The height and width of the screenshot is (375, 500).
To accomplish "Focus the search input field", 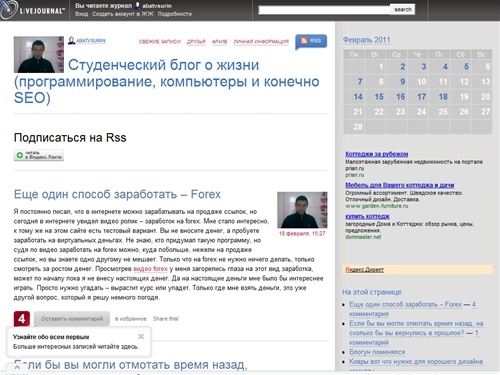I will (x=324, y=10).
